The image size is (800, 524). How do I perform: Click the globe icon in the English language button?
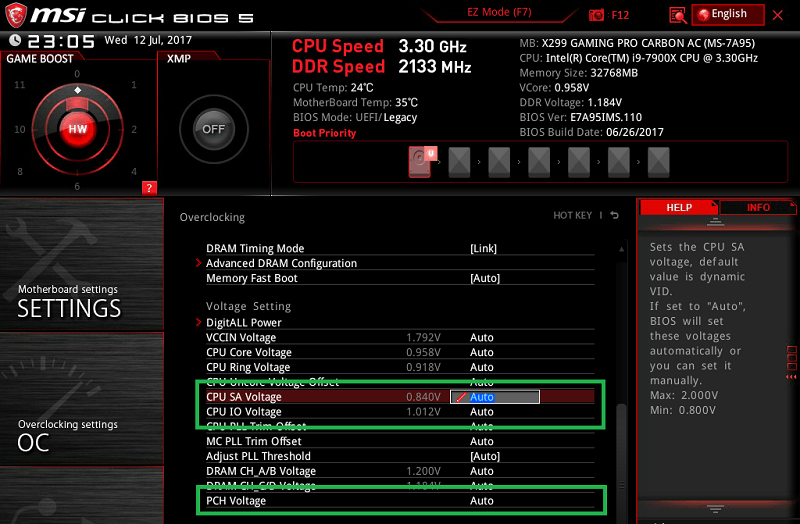(703, 14)
